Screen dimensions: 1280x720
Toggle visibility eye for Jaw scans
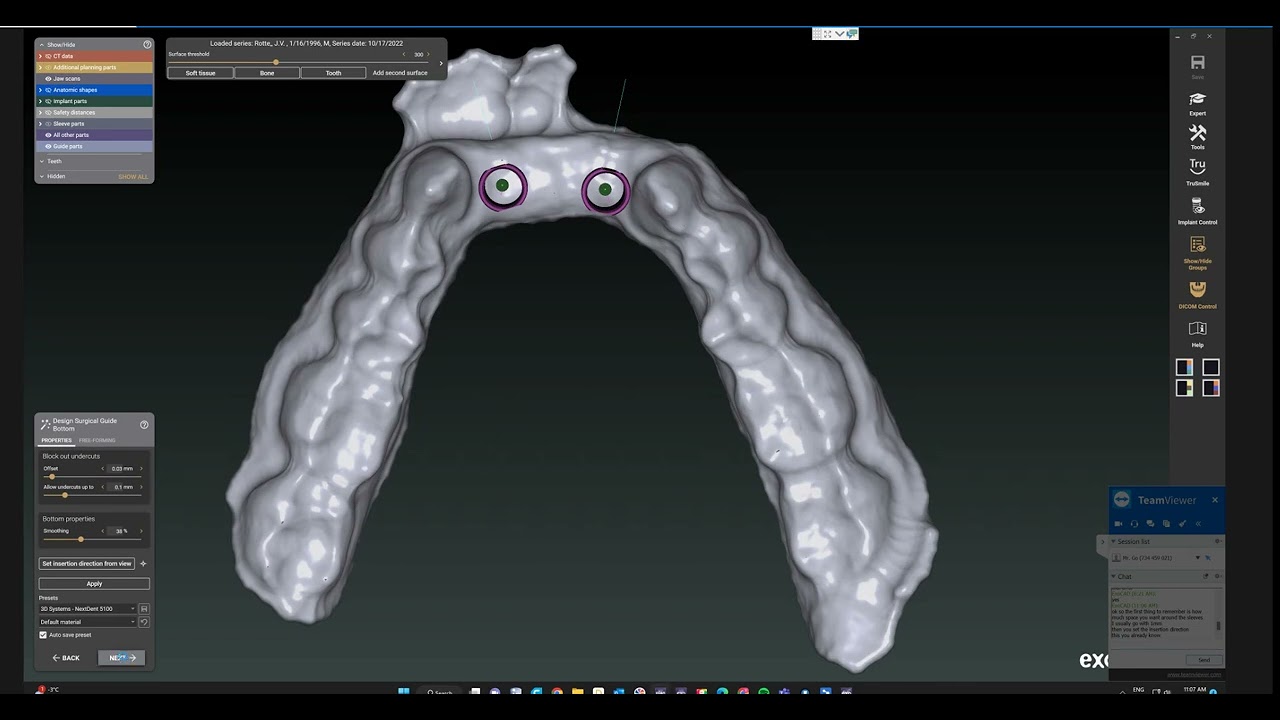pyautogui.click(x=48, y=79)
